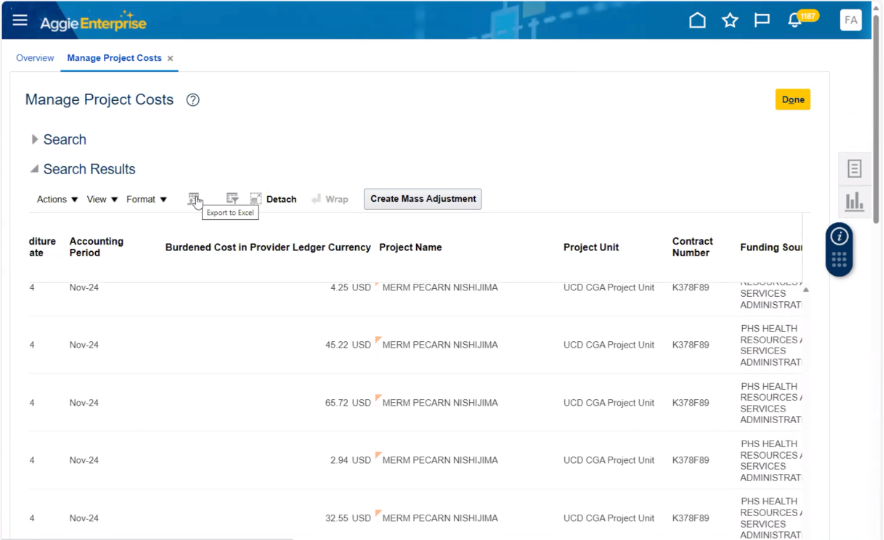
Task: Click the Export to Excel icon
Action: point(194,199)
